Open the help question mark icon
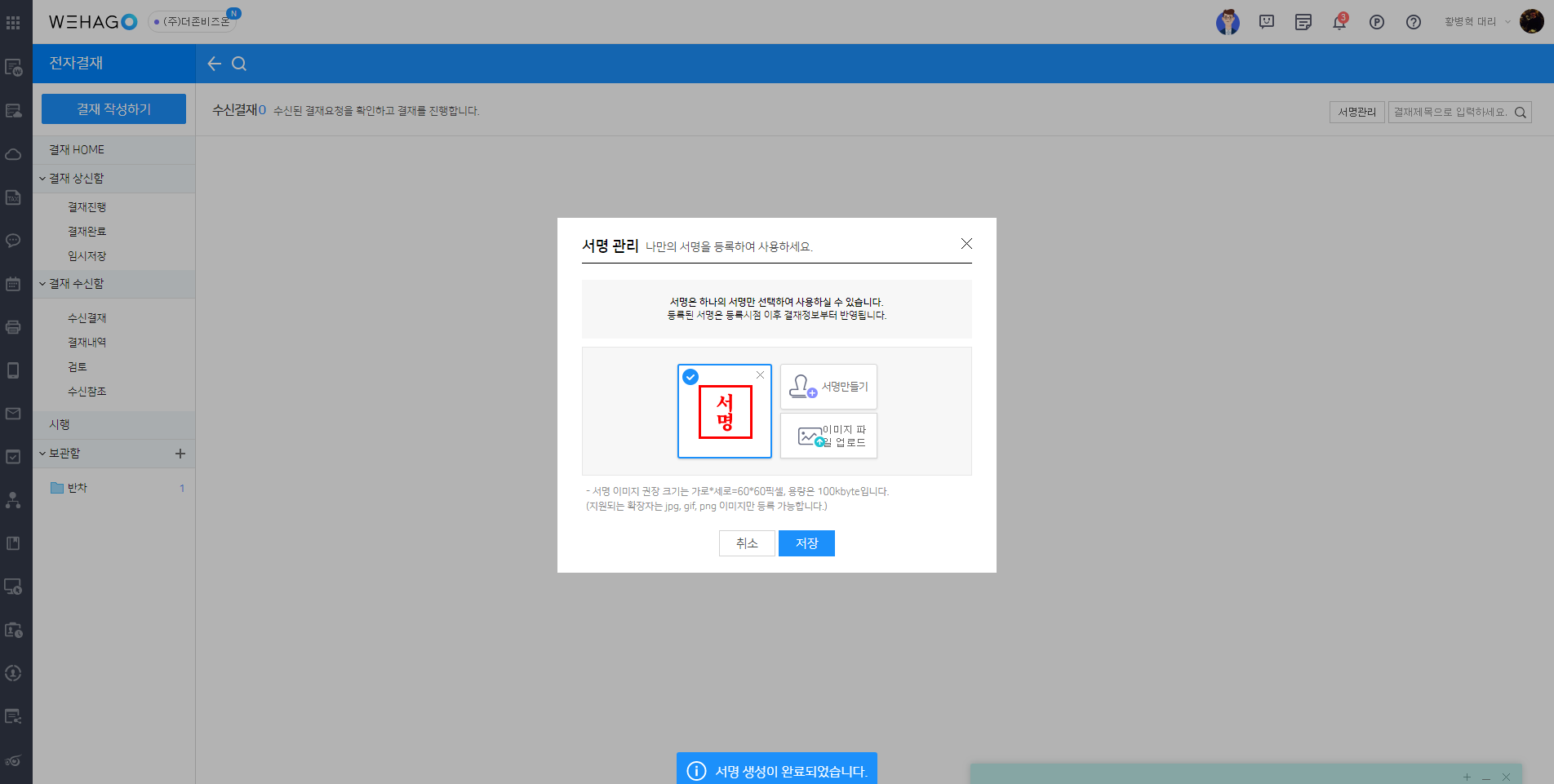Screen dimensions: 1554x784 tap(1414, 22)
